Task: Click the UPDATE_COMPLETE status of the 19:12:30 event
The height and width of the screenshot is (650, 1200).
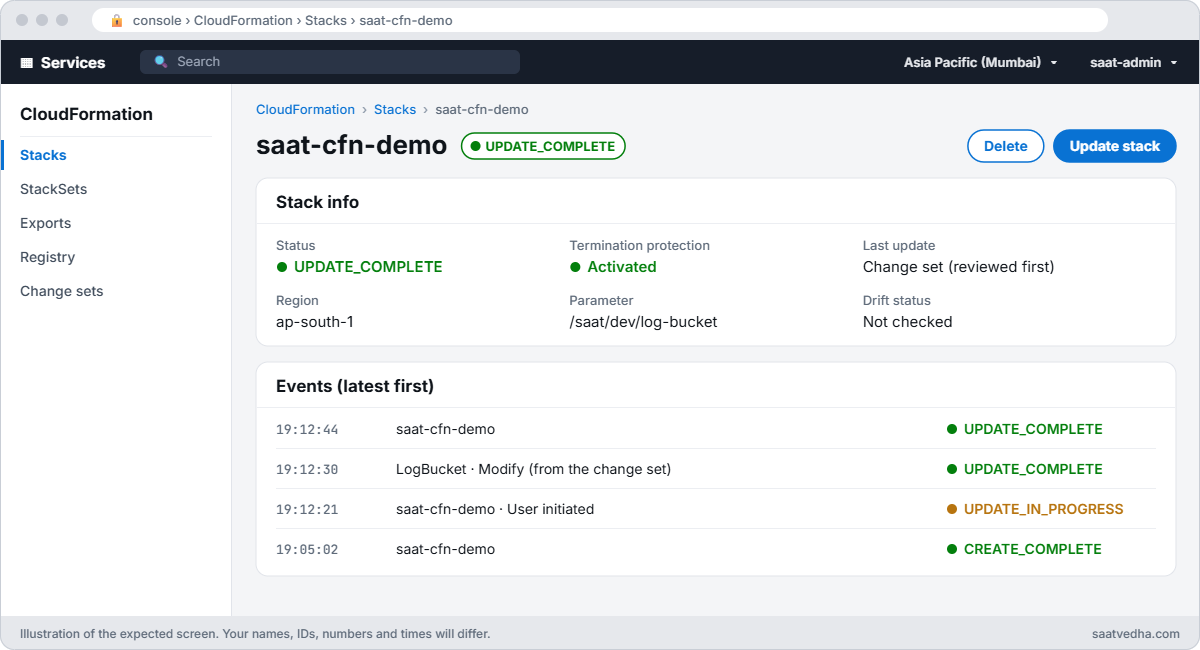Action: click(1024, 469)
